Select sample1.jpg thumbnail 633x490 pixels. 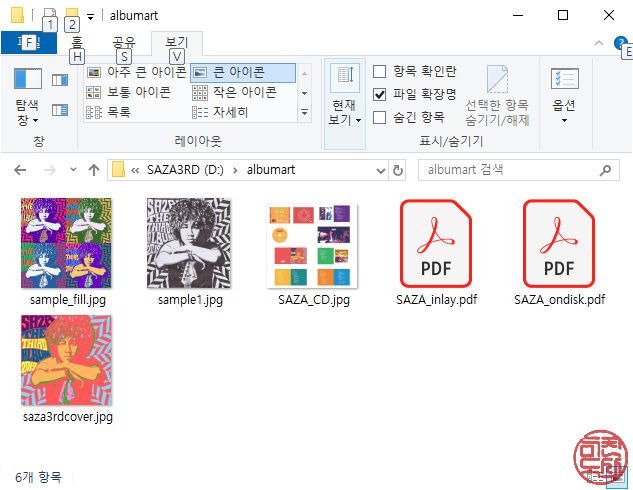[x=189, y=243]
